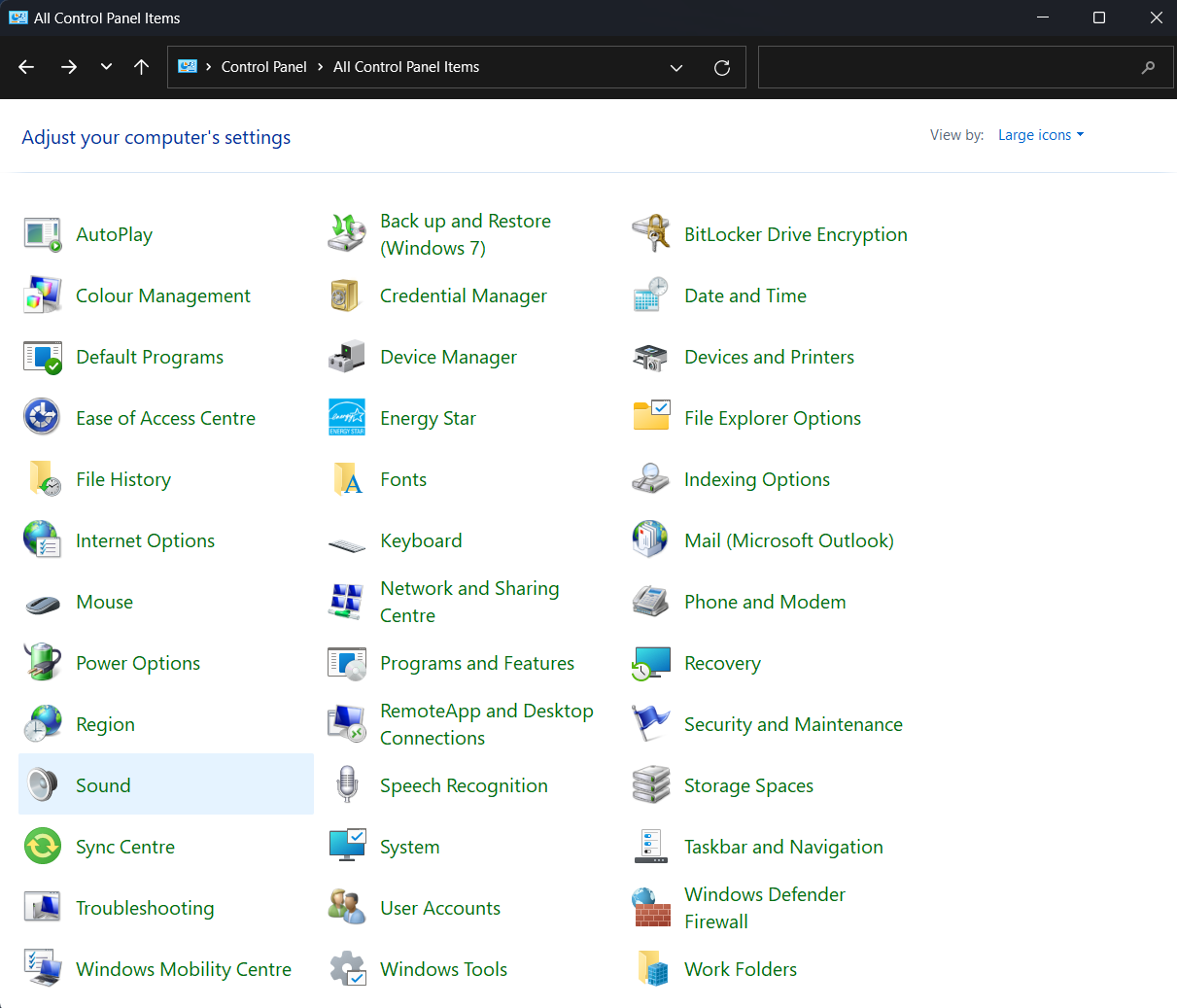Open the Windows Defender Firewall brick icon
This screenshot has height=1008, width=1177.
(x=650, y=908)
